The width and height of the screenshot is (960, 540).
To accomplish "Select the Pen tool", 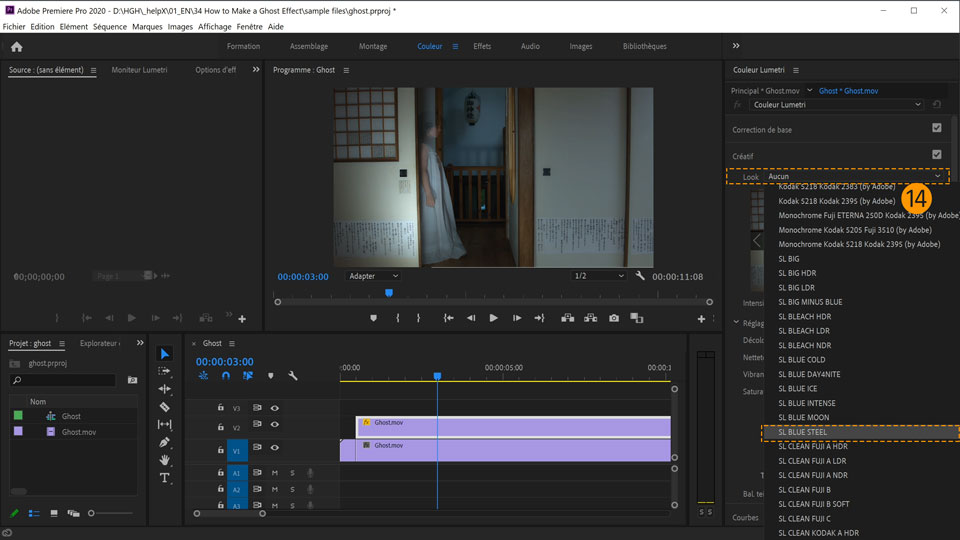I will pyautogui.click(x=165, y=442).
